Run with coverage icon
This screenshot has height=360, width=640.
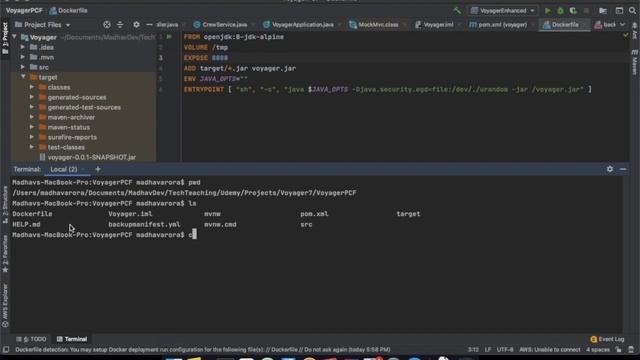click(573, 11)
